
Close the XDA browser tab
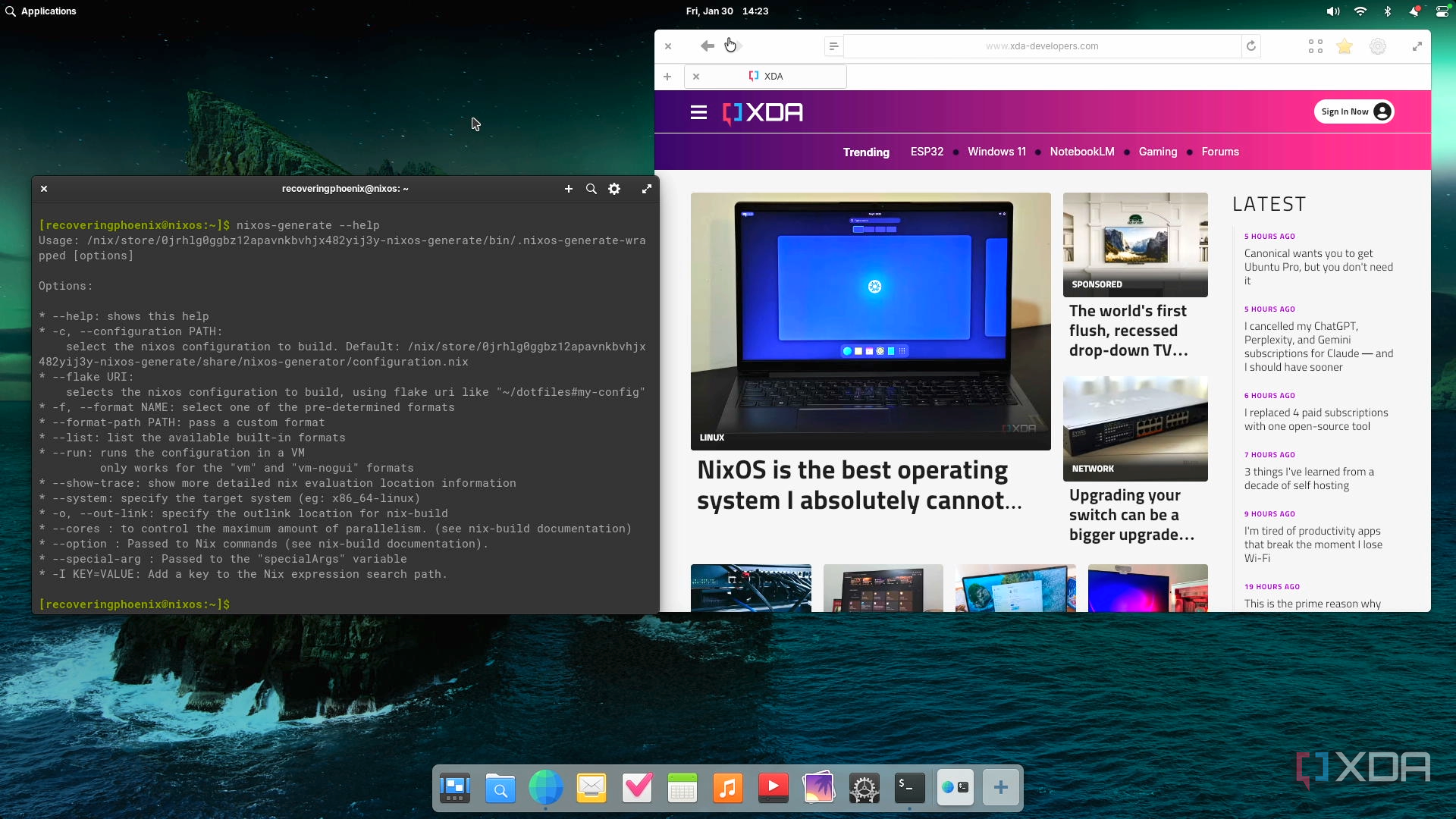tap(696, 77)
